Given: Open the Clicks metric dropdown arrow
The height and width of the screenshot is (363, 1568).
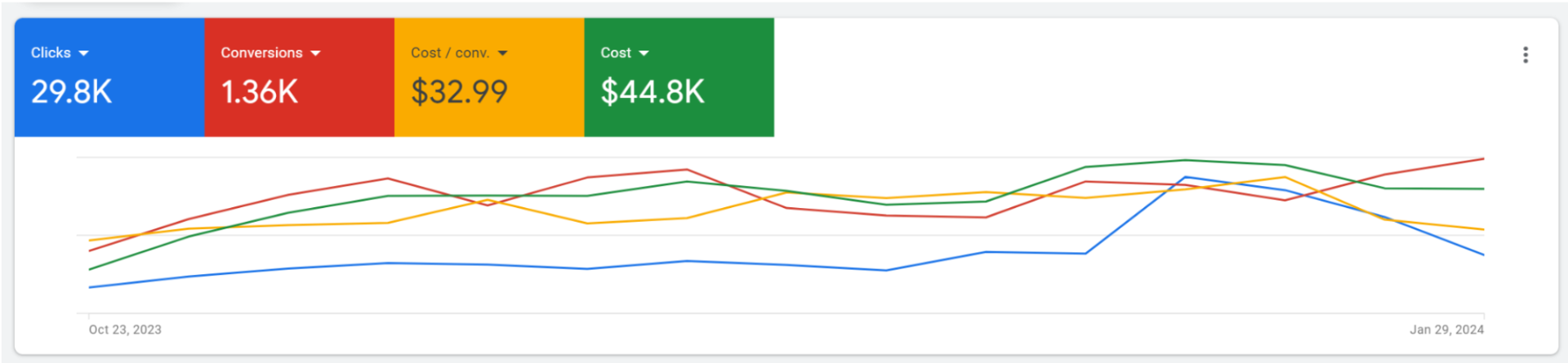Looking at the screenshot, I should pyautogui.click(x=83, y=53).
